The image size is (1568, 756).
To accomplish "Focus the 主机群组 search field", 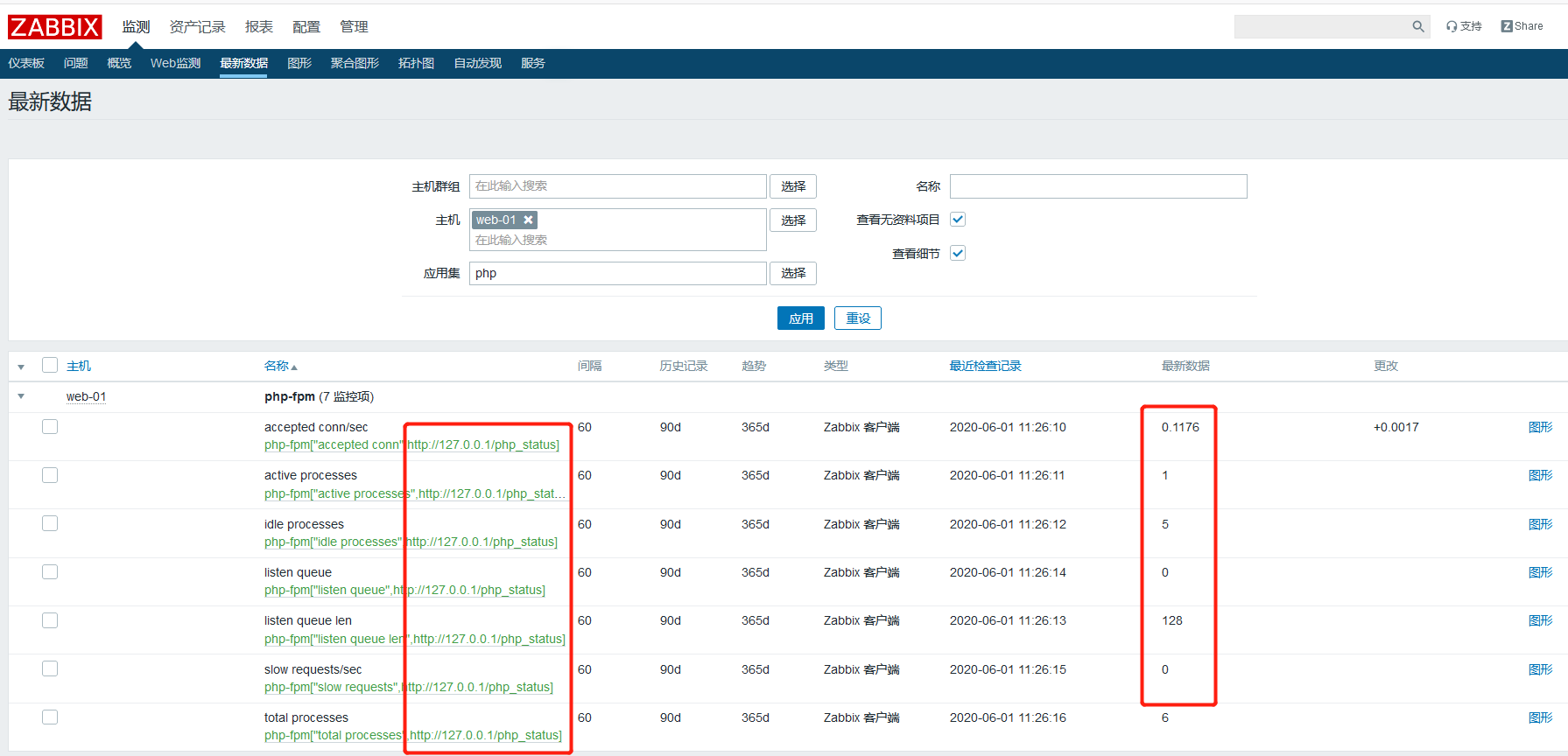I will tap(618, 186).
